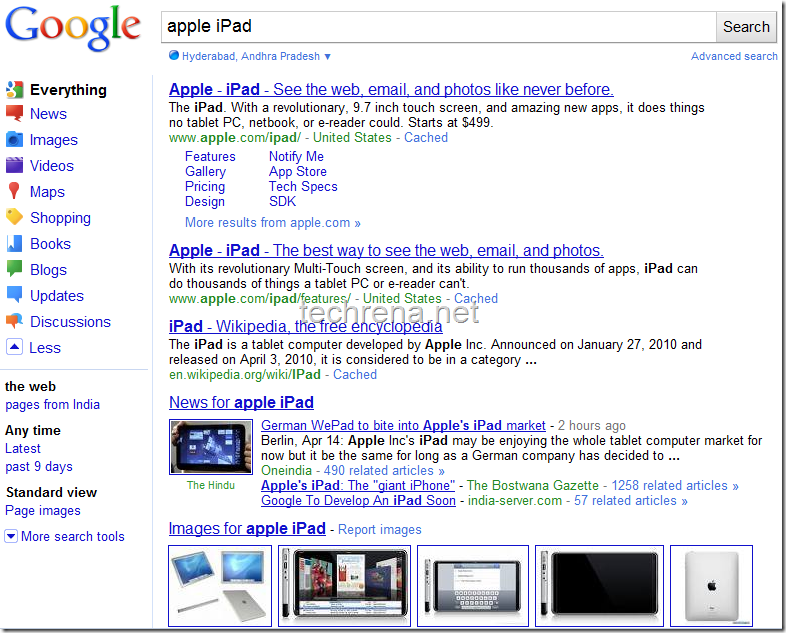Open the Pricing sitelink
Viewport: 786px width, 633px height.
[205, 186]
